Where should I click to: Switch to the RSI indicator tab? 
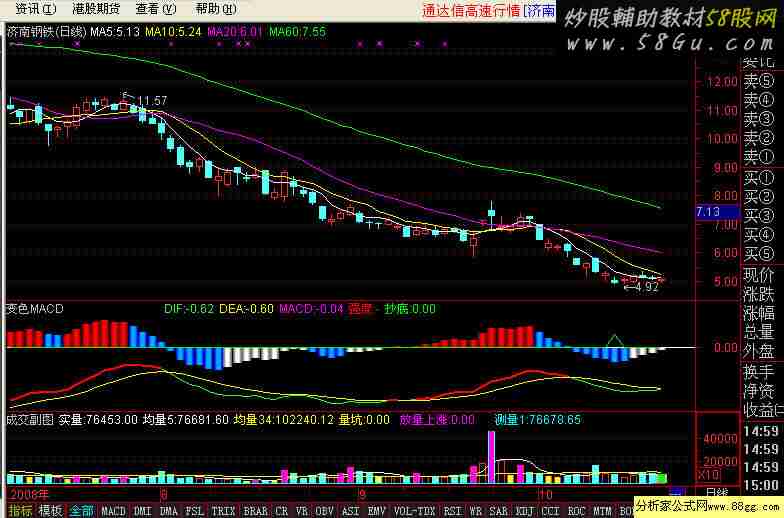pyautogui.click(x=452, y=511)
